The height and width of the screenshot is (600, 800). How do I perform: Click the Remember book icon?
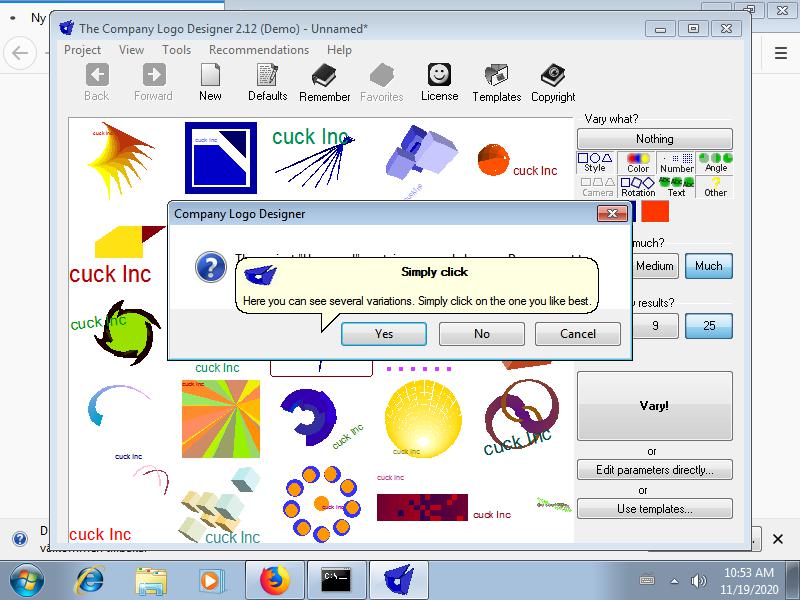pyautogui.click(x=324, y=75)
